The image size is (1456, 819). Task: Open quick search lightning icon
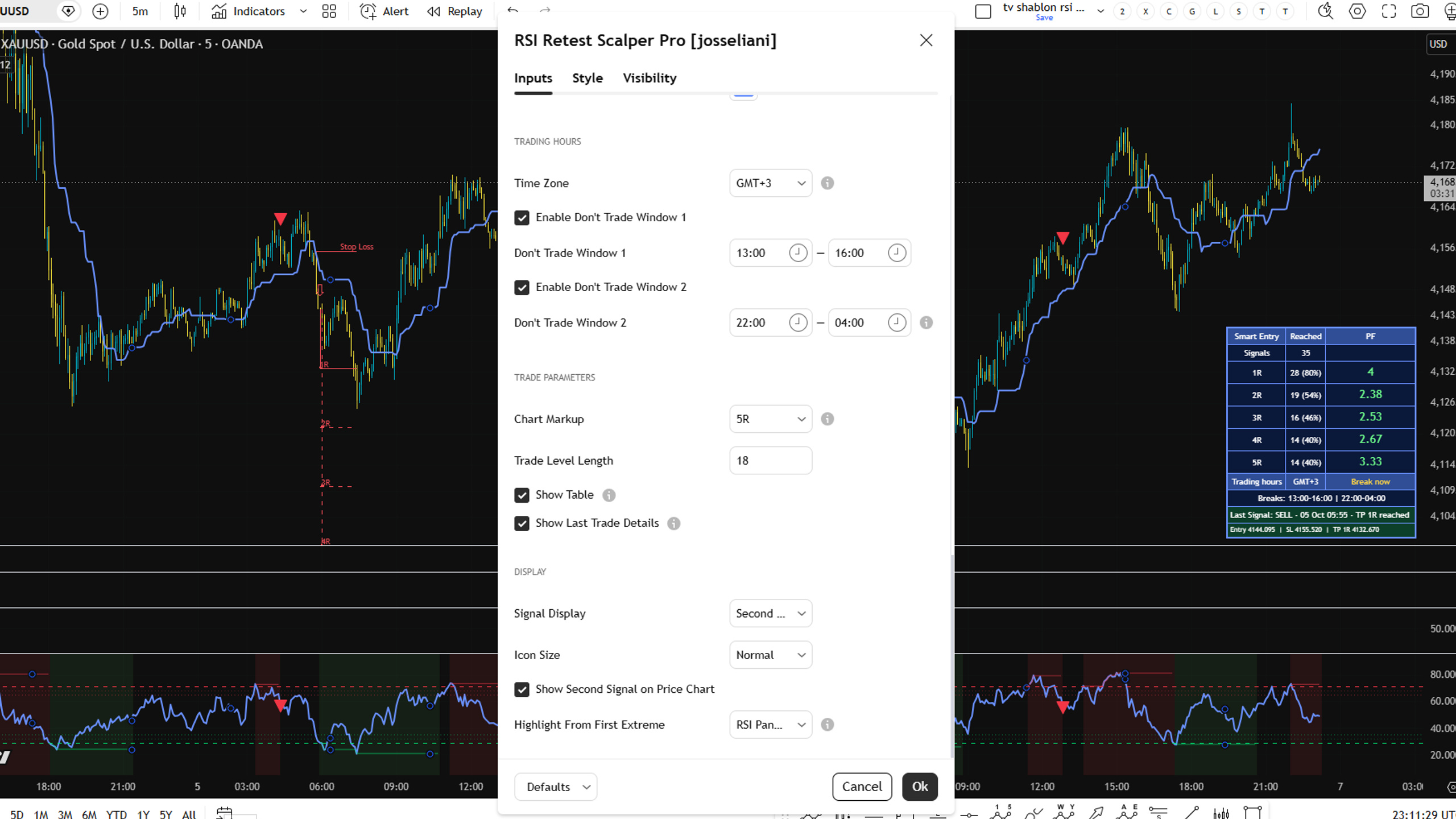pyautogui.click(x=1325, y=11)
